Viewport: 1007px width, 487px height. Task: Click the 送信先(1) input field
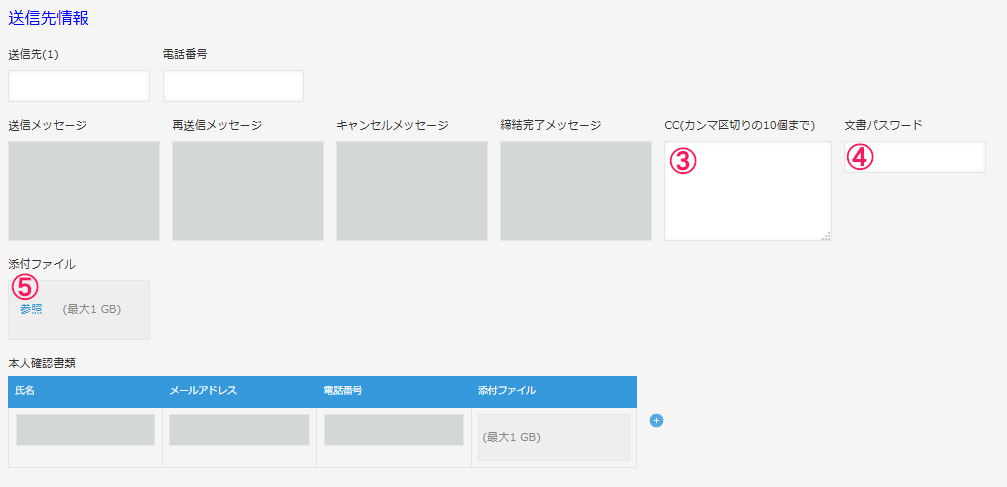pyautogui.click(x=79, y=86)
